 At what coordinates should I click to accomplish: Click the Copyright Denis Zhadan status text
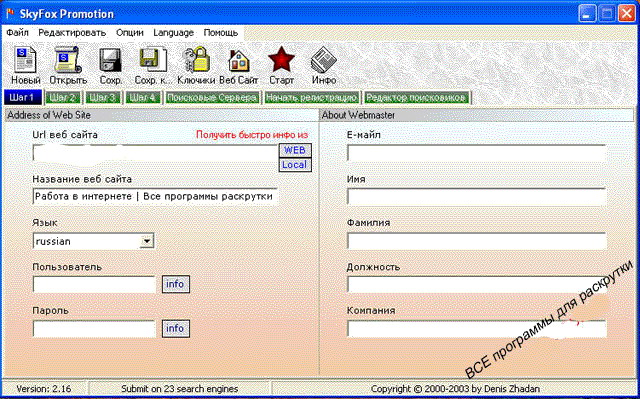click(455, 389)
